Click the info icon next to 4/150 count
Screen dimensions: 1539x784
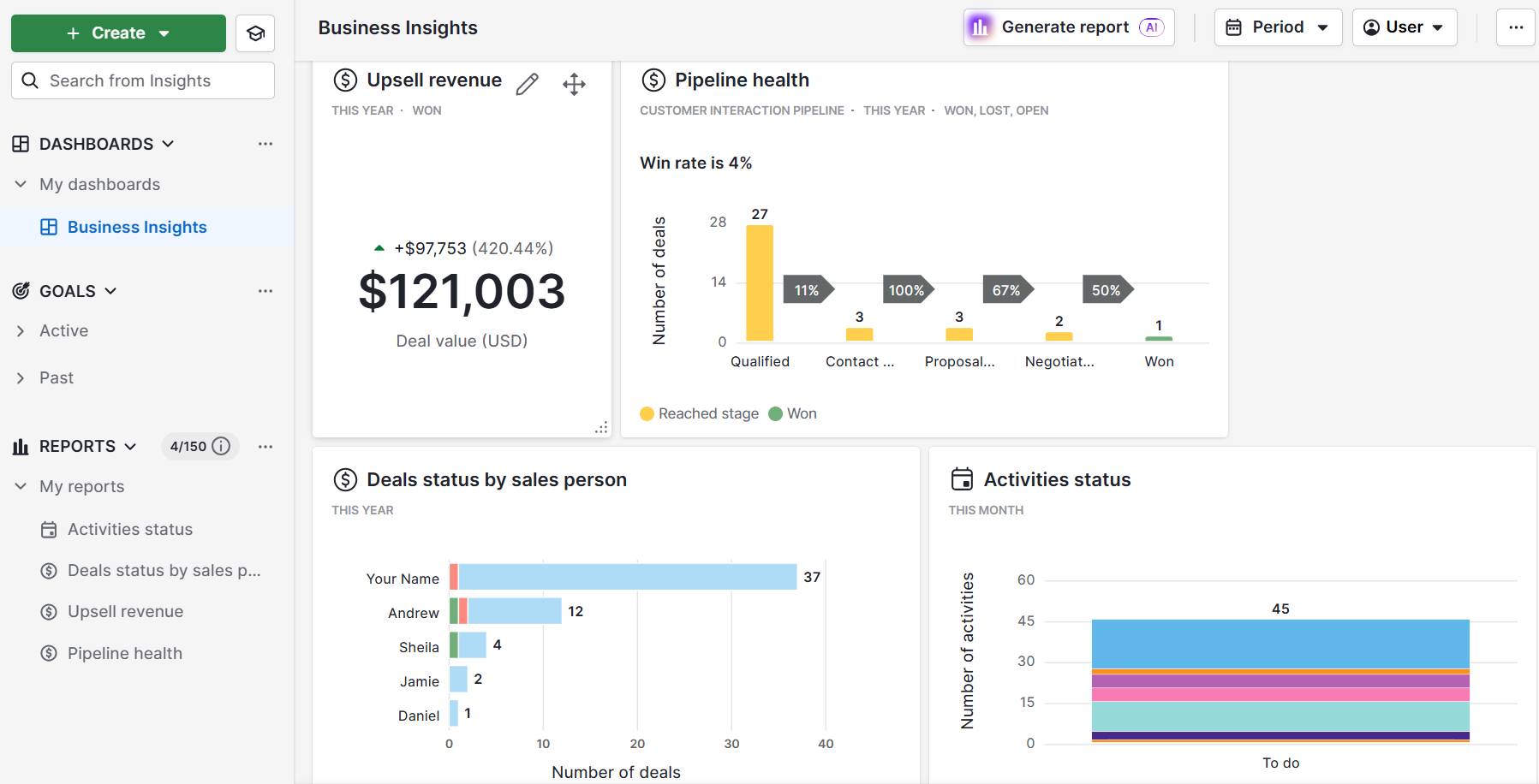tap(221, 446)
